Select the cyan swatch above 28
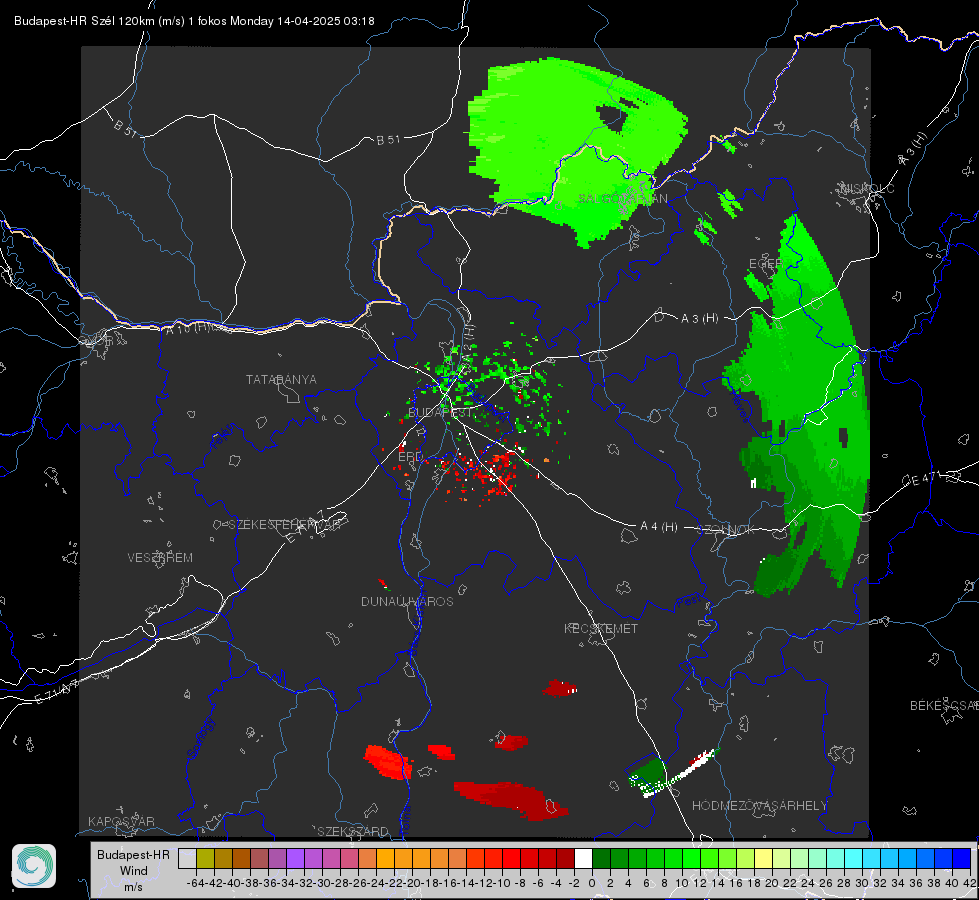This screenshot has height=900, width=979. (x=853, y=858)
